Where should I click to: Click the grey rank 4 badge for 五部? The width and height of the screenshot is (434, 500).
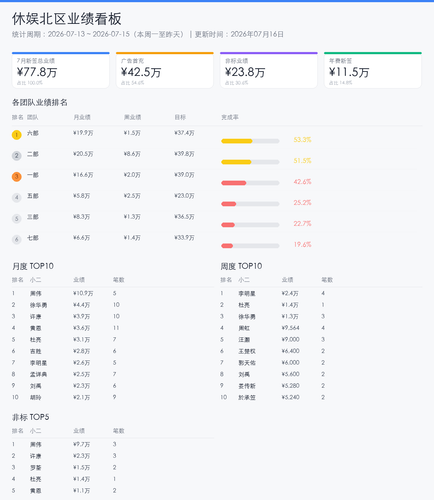(17, 198)
